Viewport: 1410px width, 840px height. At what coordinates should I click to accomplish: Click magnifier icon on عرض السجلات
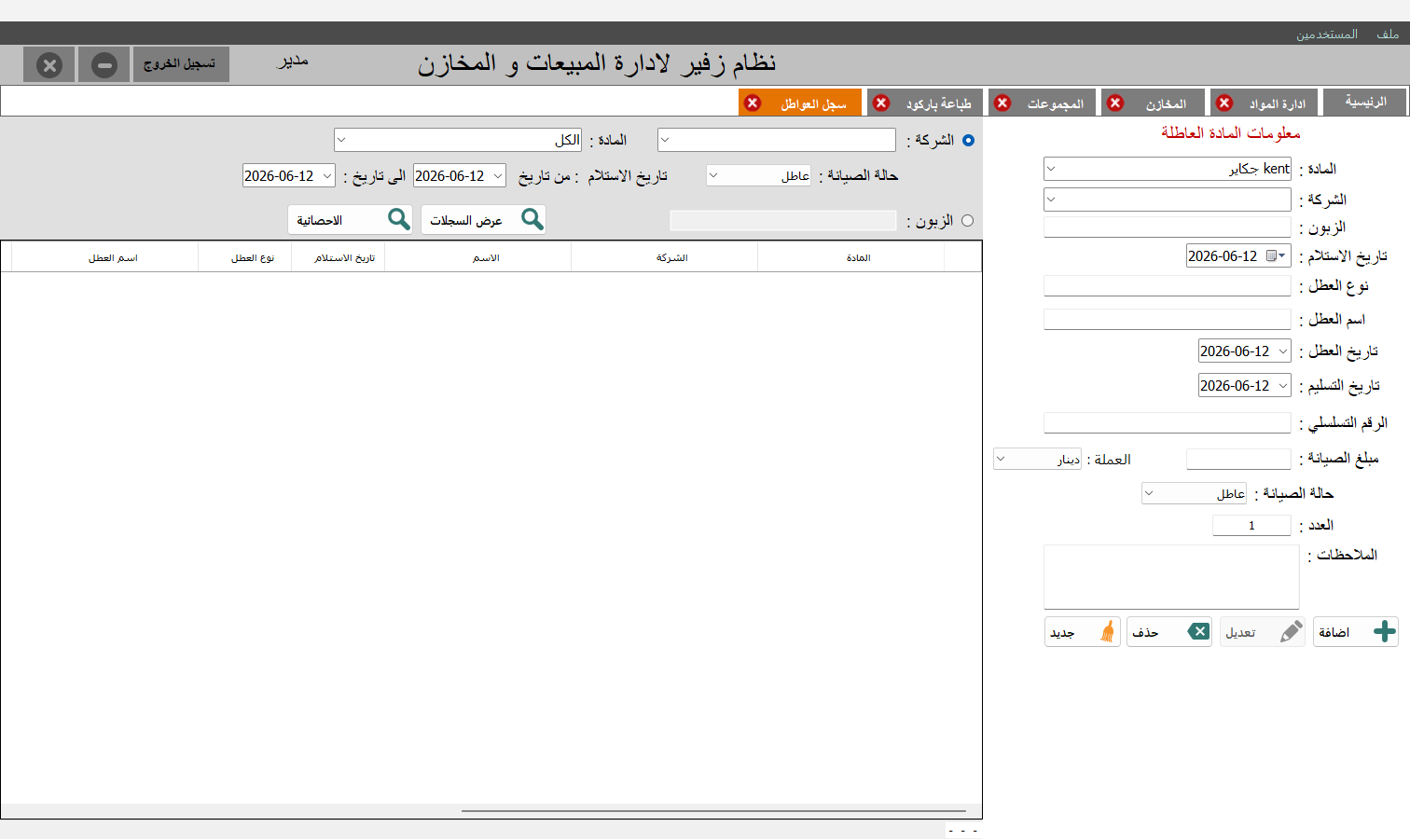[x=532, y=219]
